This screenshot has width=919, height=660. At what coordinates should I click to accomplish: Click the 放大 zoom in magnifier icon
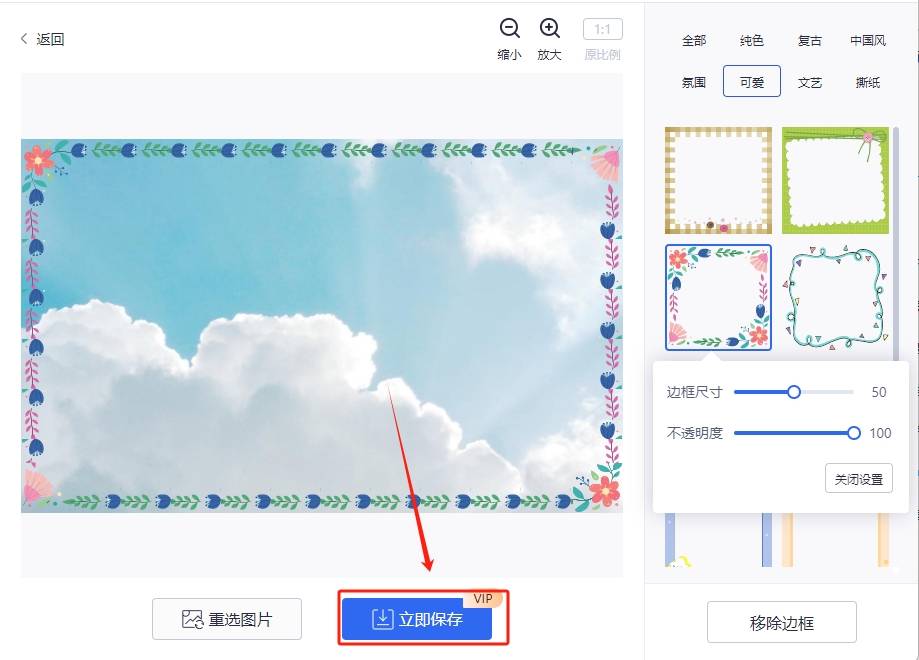549,28
